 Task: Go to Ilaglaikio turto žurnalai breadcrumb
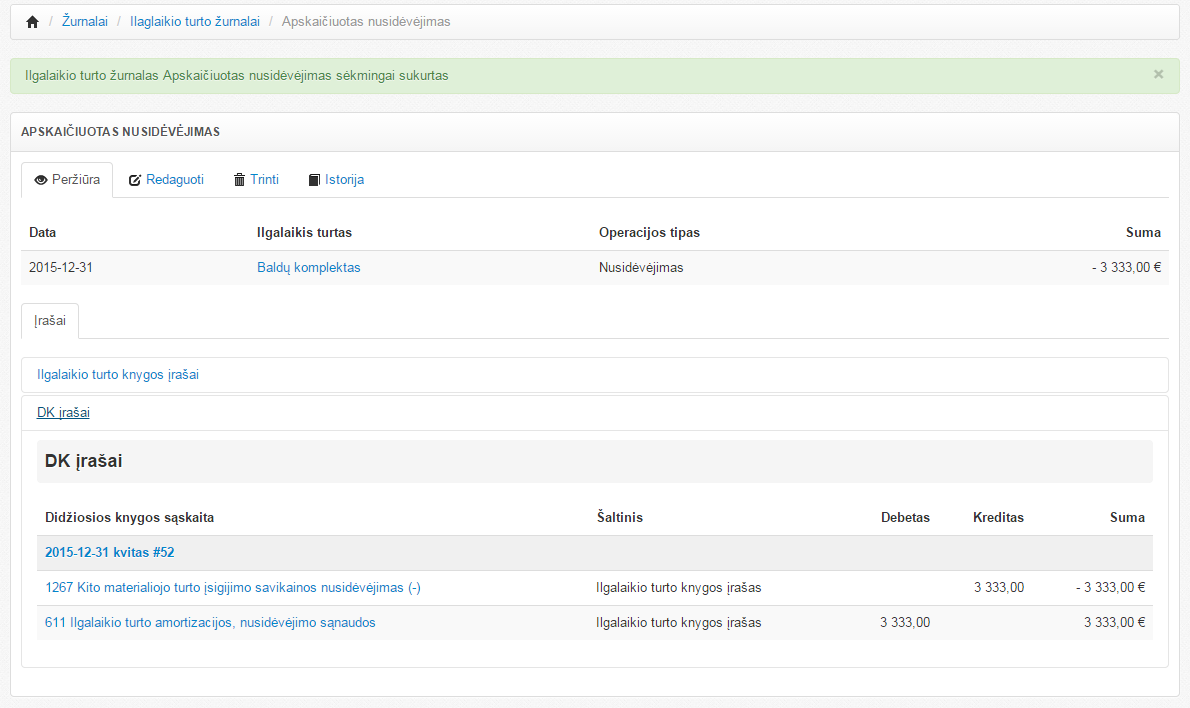click(x=195, y=22)
